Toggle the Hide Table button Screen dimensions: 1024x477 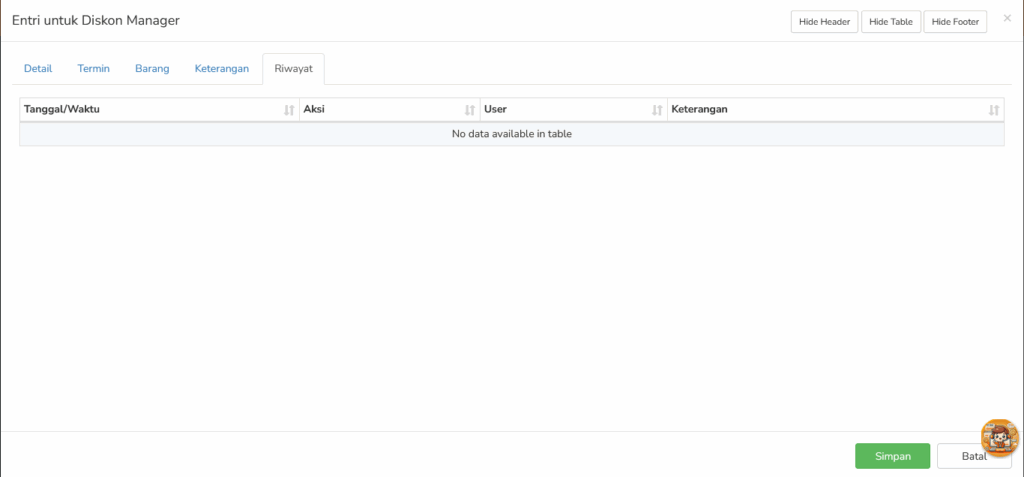[890, 22]
